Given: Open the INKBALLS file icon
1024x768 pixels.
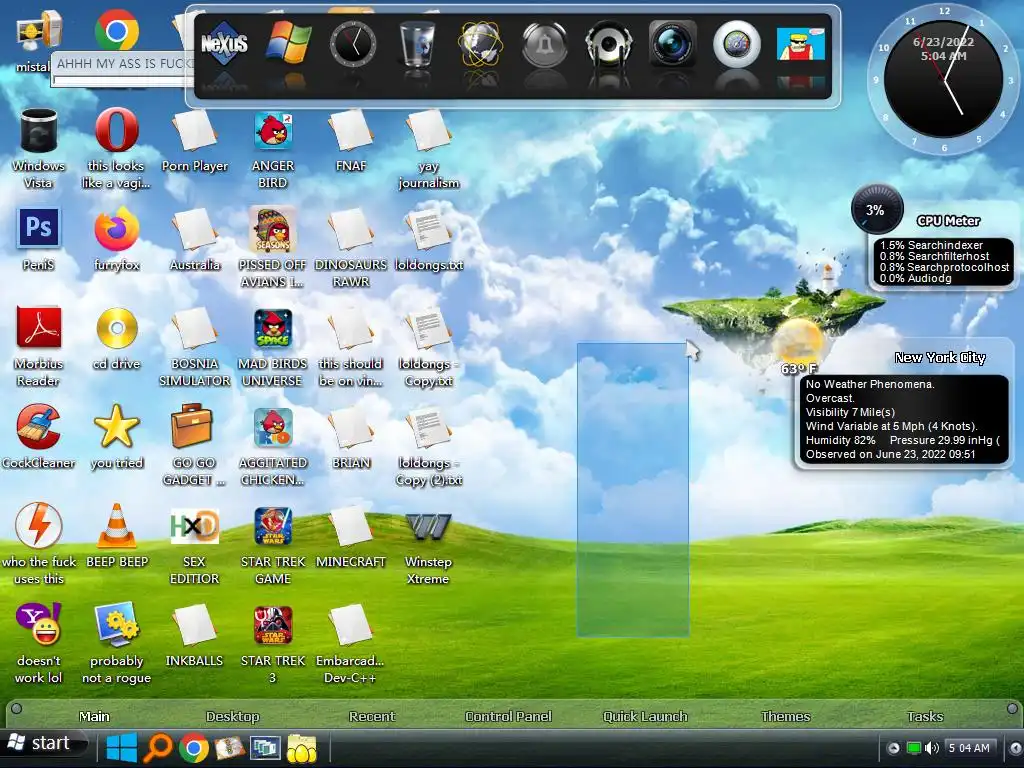Looking at the screenshot, I should pos(195,625).
